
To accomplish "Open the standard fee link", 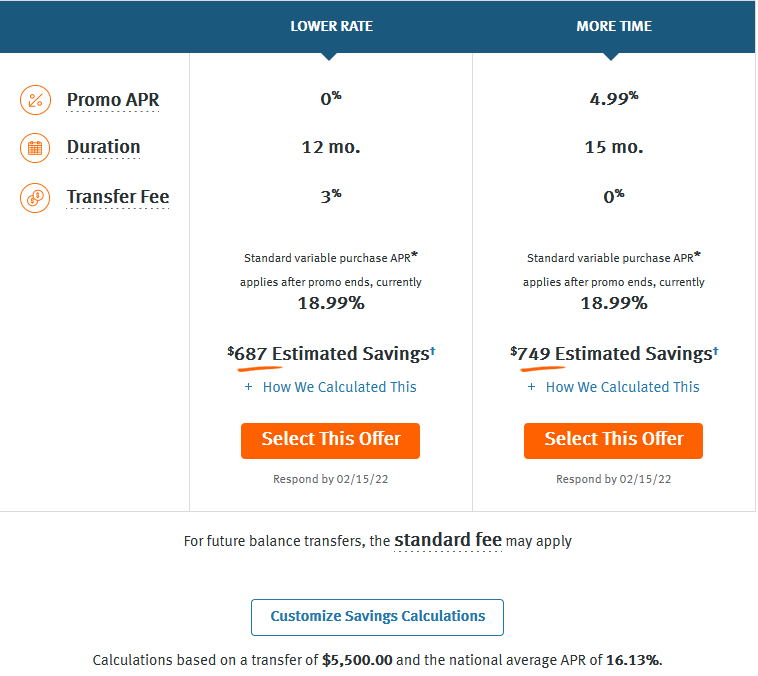I will tap(448, 540).
